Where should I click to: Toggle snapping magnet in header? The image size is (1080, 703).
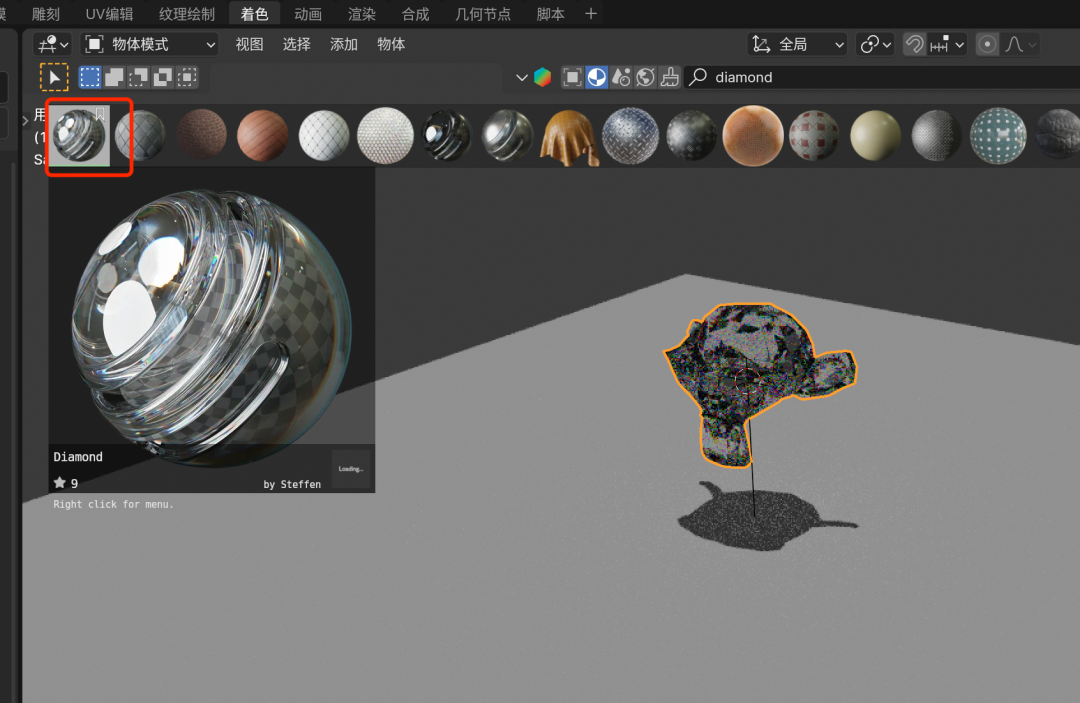click(914, 44)
